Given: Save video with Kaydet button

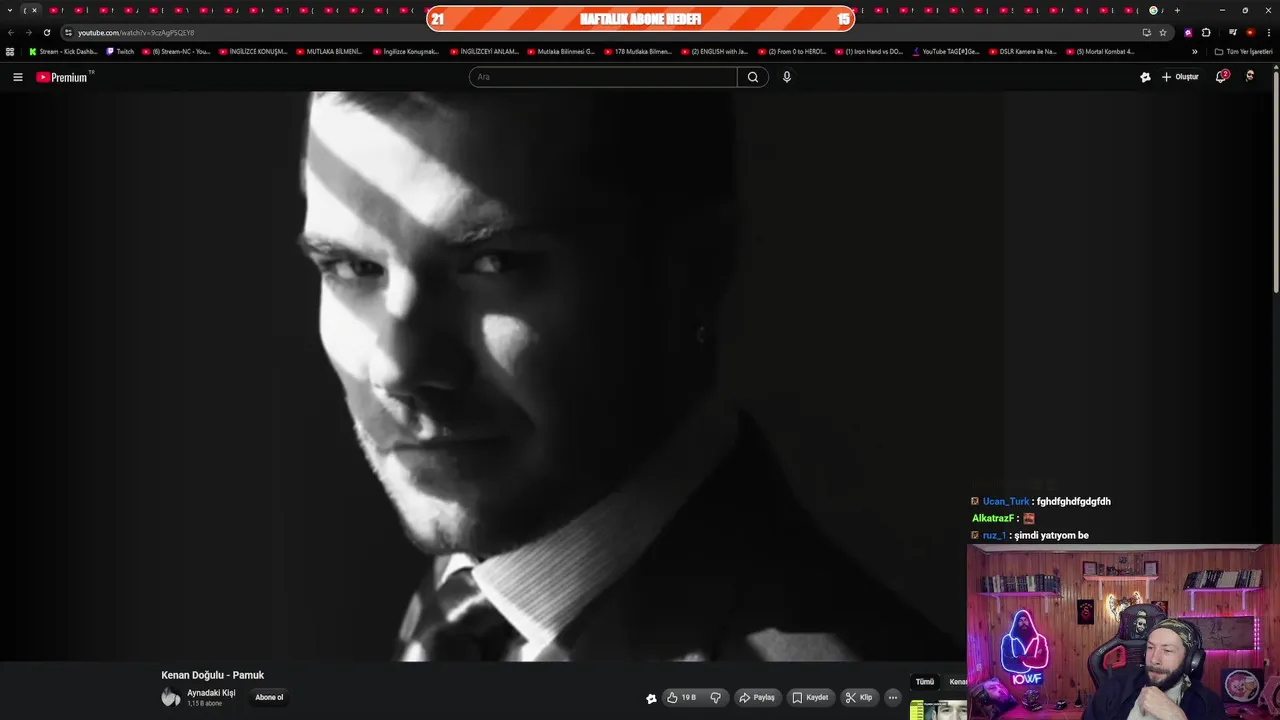Looking at the screenshot, I should tap(810, 698).
